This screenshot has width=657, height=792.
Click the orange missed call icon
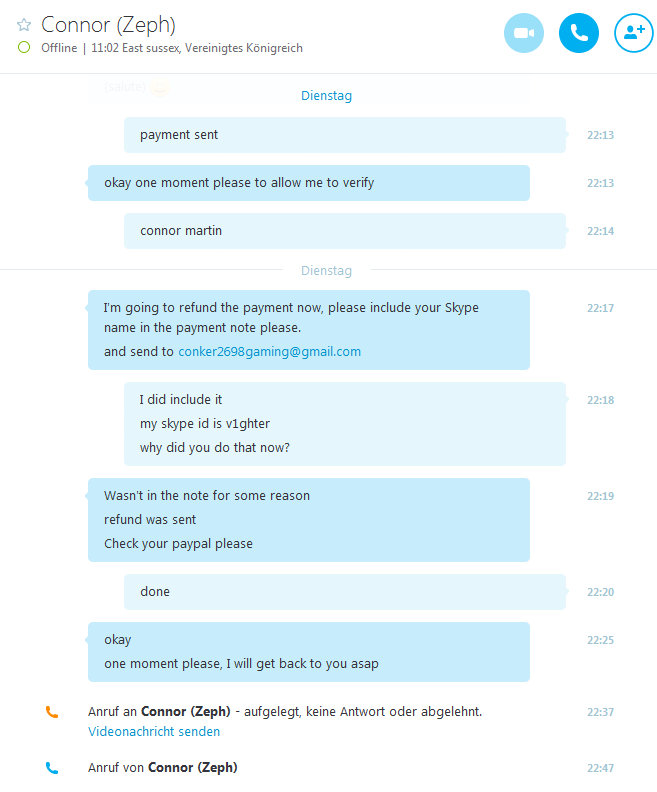52,712
